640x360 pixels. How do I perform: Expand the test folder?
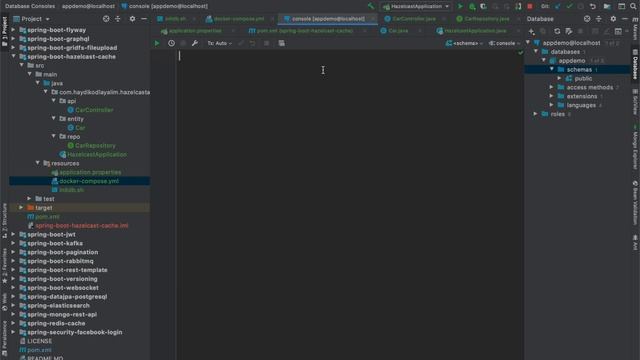[29, 198]
